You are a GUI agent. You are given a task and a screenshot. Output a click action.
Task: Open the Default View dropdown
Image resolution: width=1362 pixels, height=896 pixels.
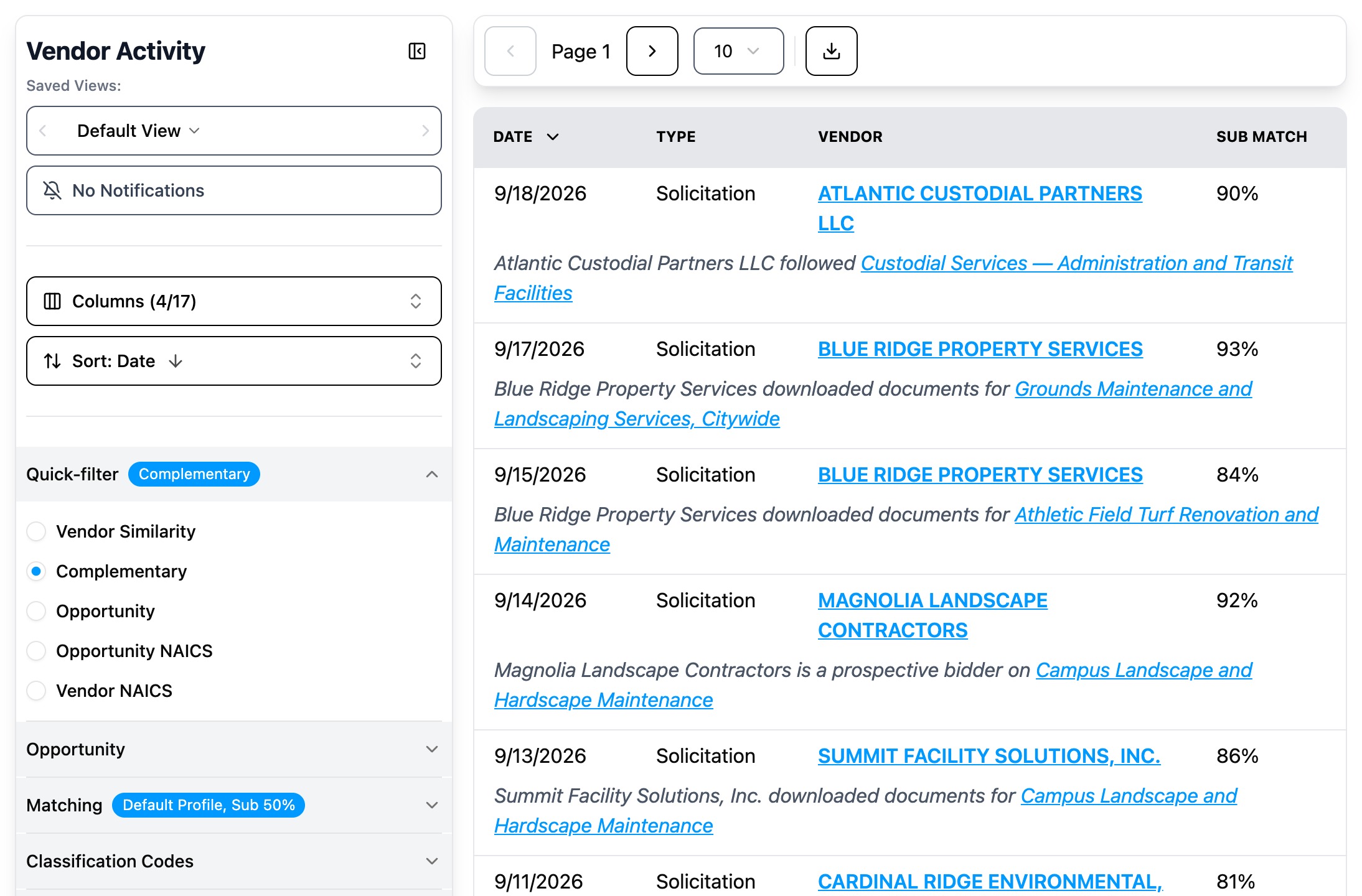pos(138,131)
